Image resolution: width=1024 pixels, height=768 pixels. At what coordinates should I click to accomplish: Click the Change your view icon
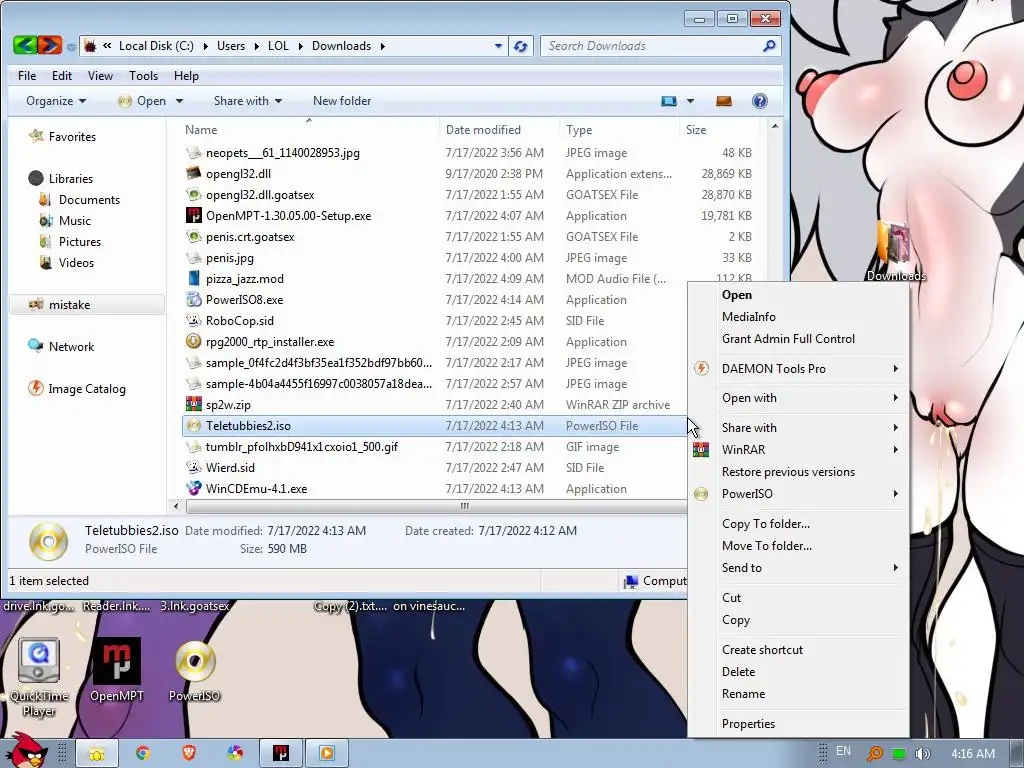(x=669, y=101)
